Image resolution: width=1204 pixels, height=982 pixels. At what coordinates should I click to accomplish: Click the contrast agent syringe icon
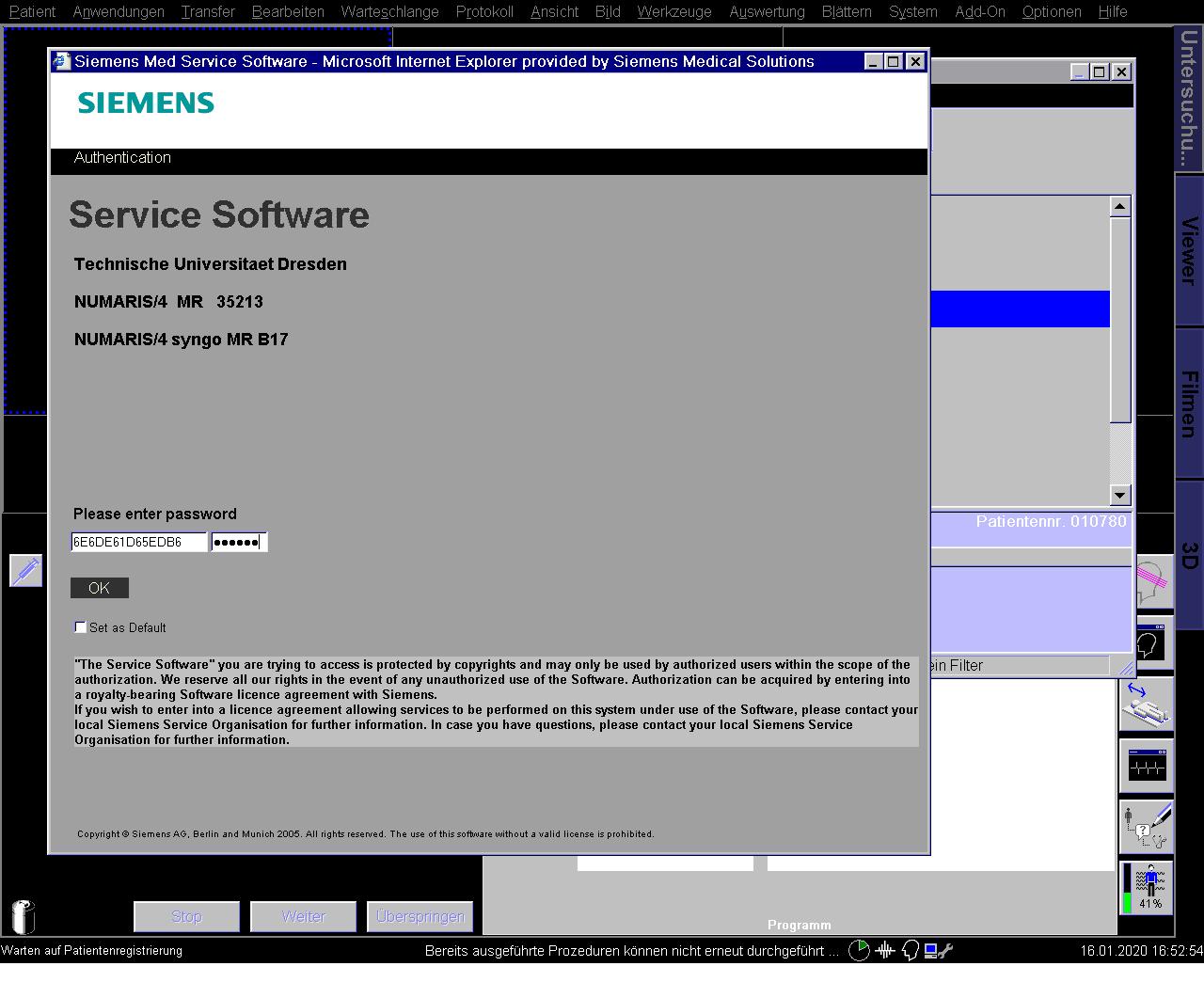(25, 570)
